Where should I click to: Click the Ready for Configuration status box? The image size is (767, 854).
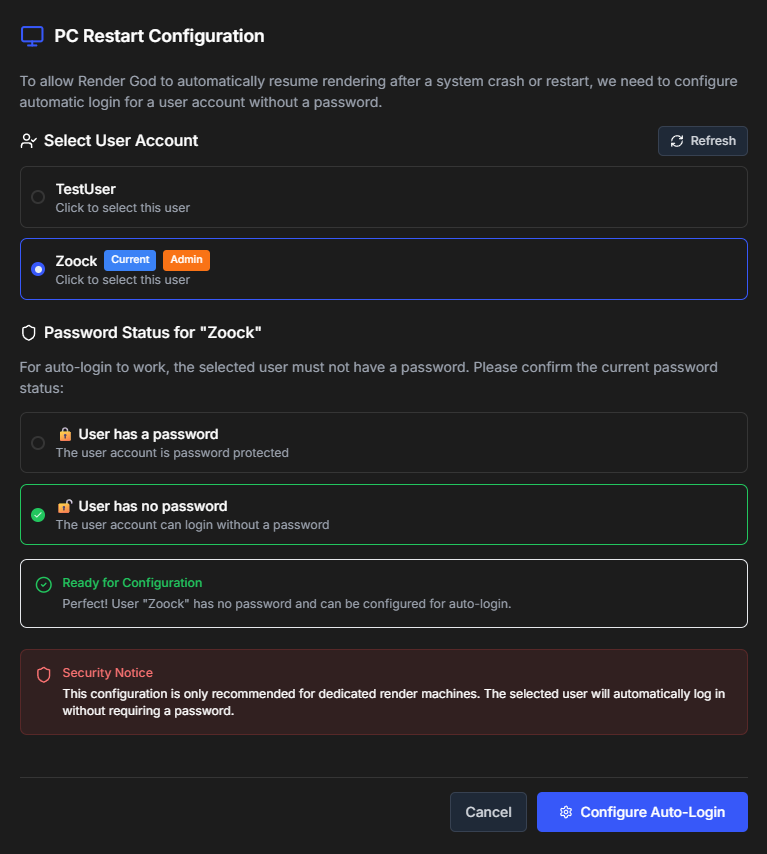point(383,592)
